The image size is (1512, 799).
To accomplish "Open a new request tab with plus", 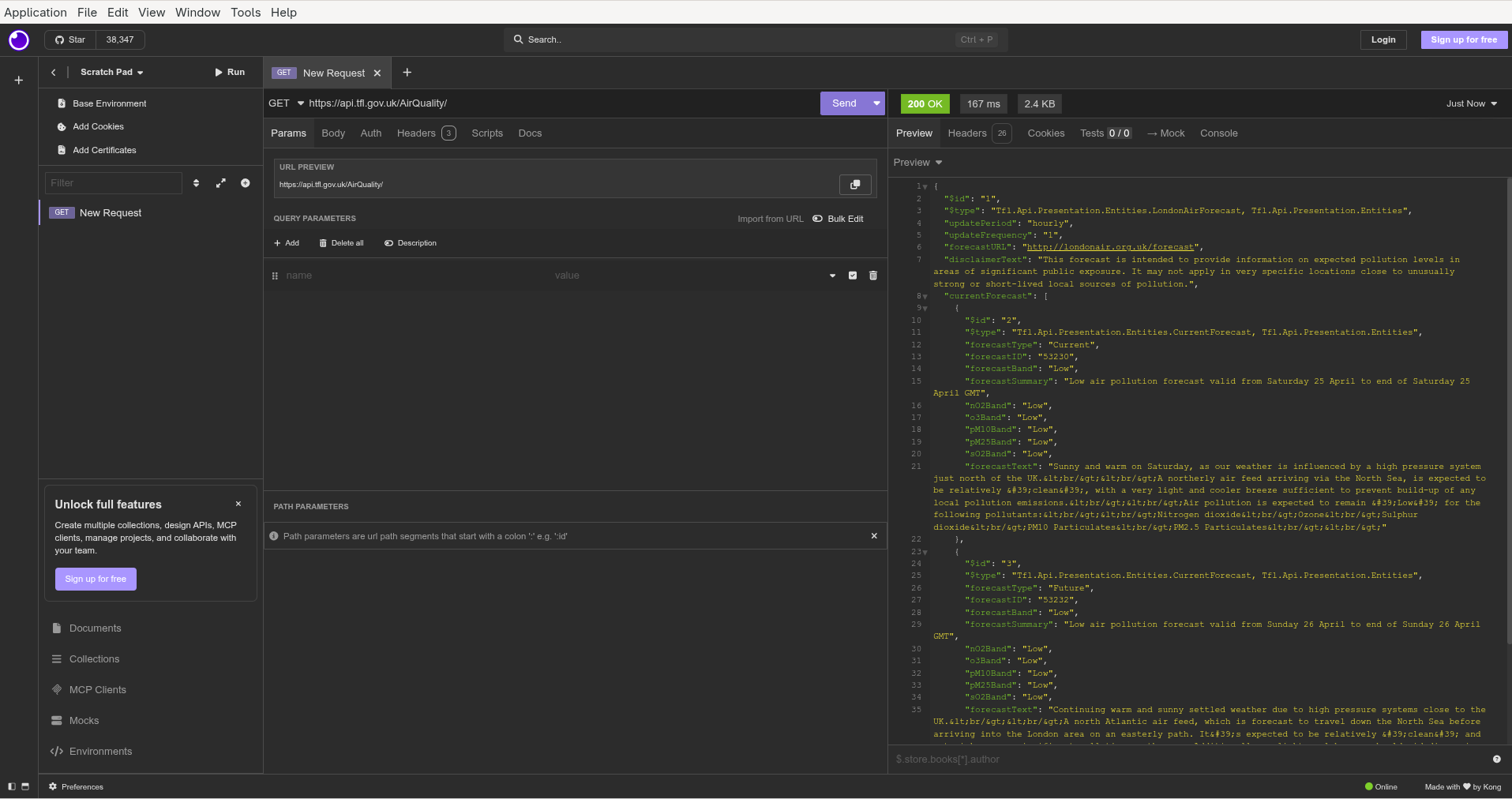I will coord(407,73).
